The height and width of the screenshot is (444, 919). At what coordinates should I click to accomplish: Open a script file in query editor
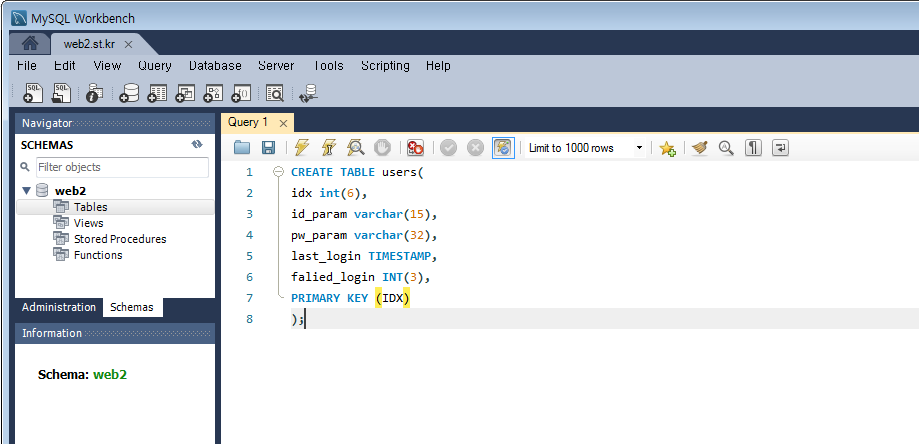click(x=242, y=148)
